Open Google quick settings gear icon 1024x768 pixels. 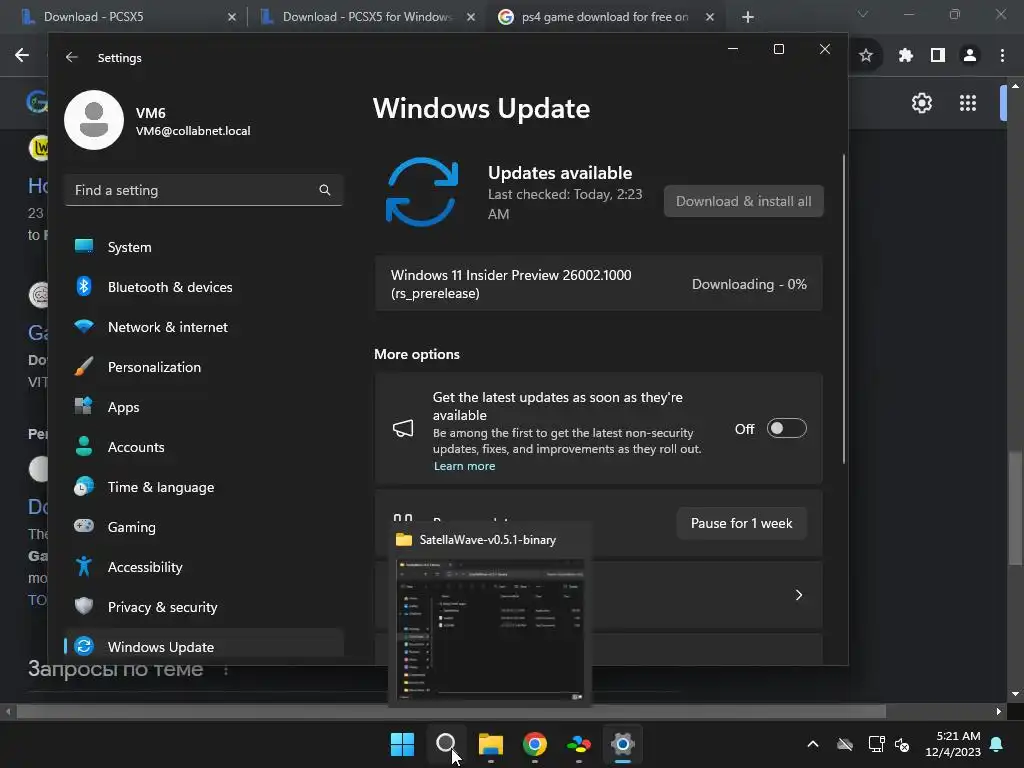921,103
